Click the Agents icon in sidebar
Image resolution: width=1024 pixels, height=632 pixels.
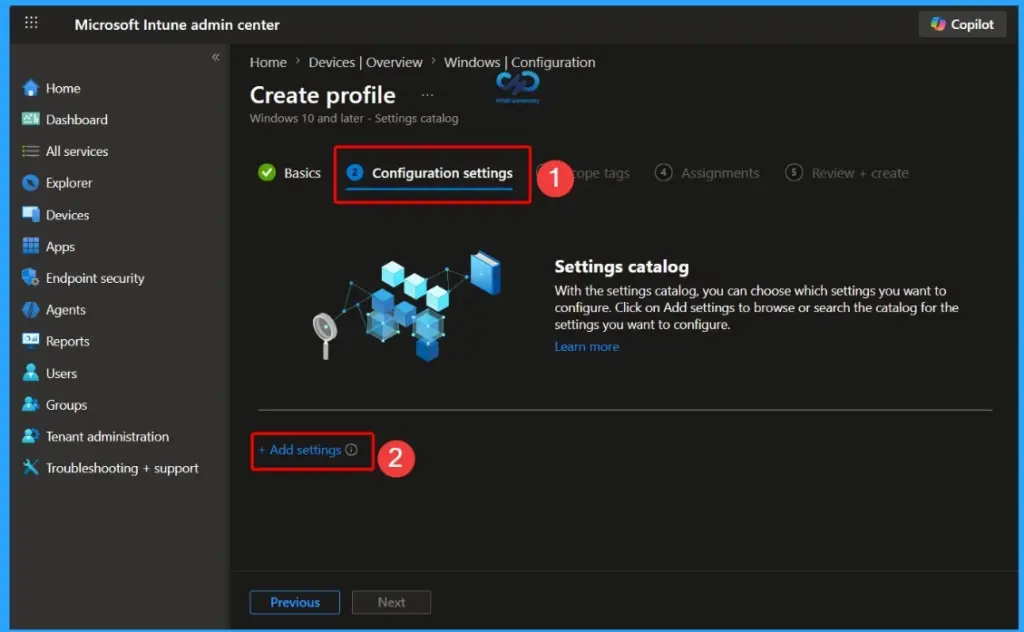pyautogui.click(x=31, y=309)
